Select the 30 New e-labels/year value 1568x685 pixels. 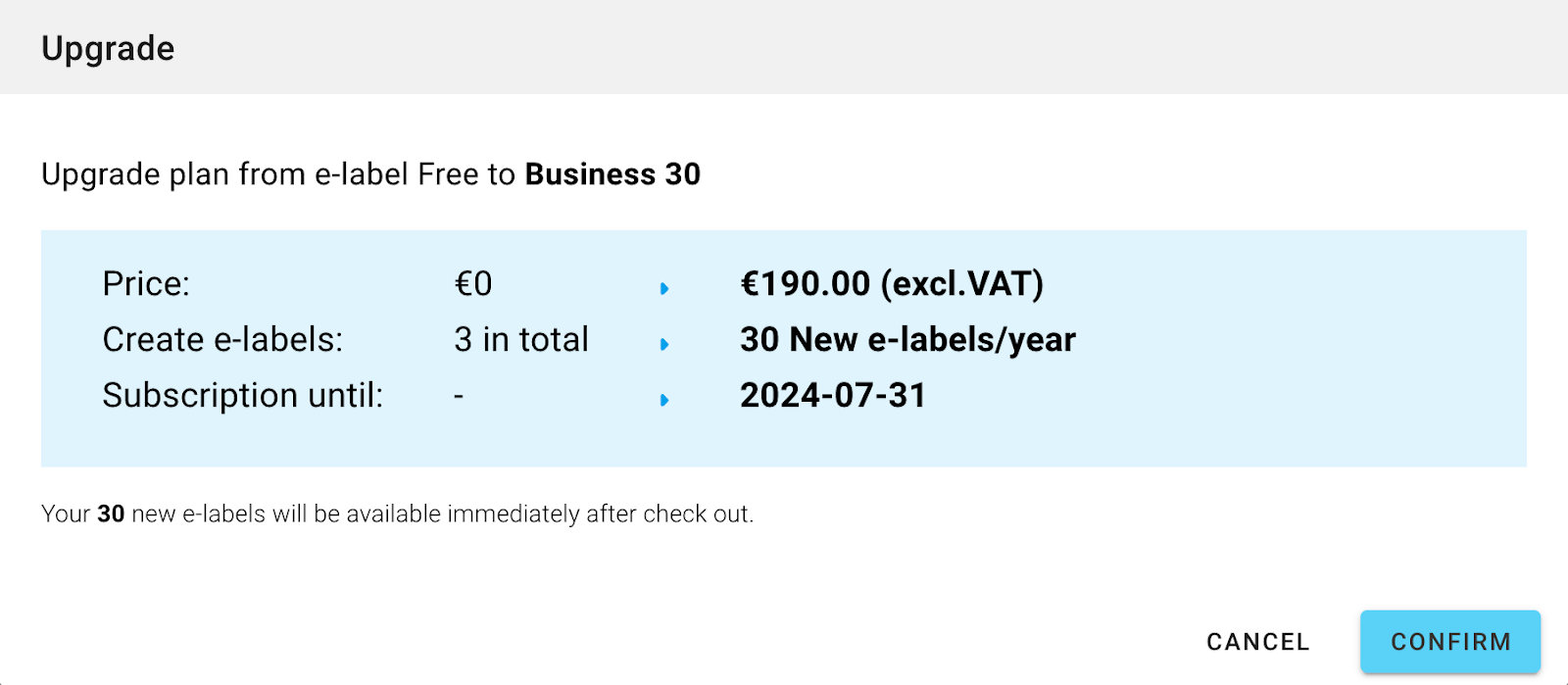click(907, 340)
